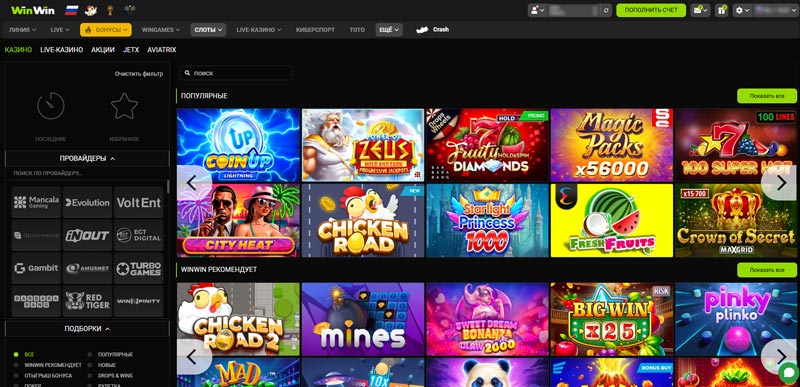Open the Последние recent games clock icon
The height and width of the screenshot is (387, 800).
[x=51, y=106]
